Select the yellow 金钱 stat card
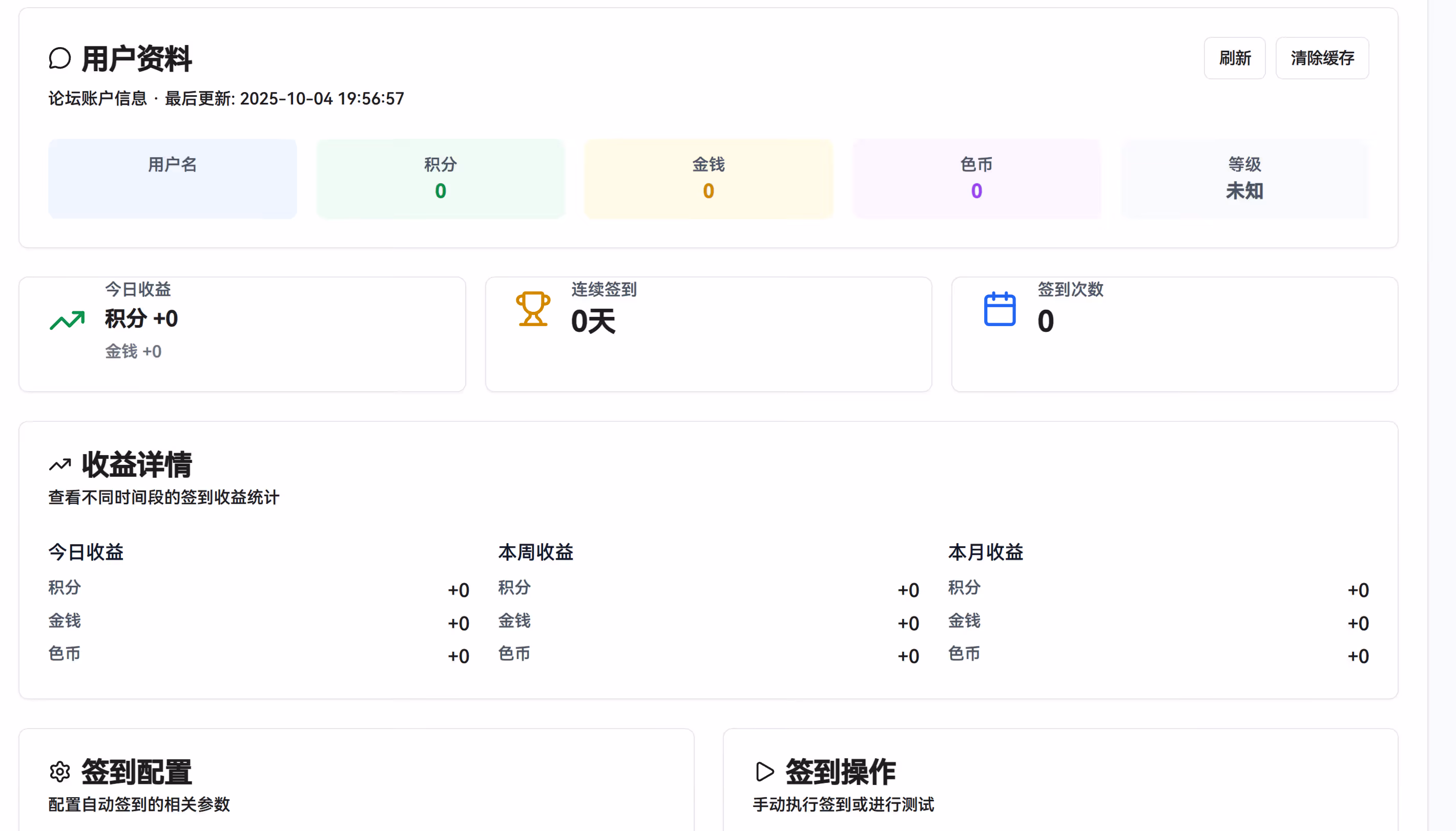Viewport: 1456px width, 831px height. pyautogui.click(x=708, y=178)
